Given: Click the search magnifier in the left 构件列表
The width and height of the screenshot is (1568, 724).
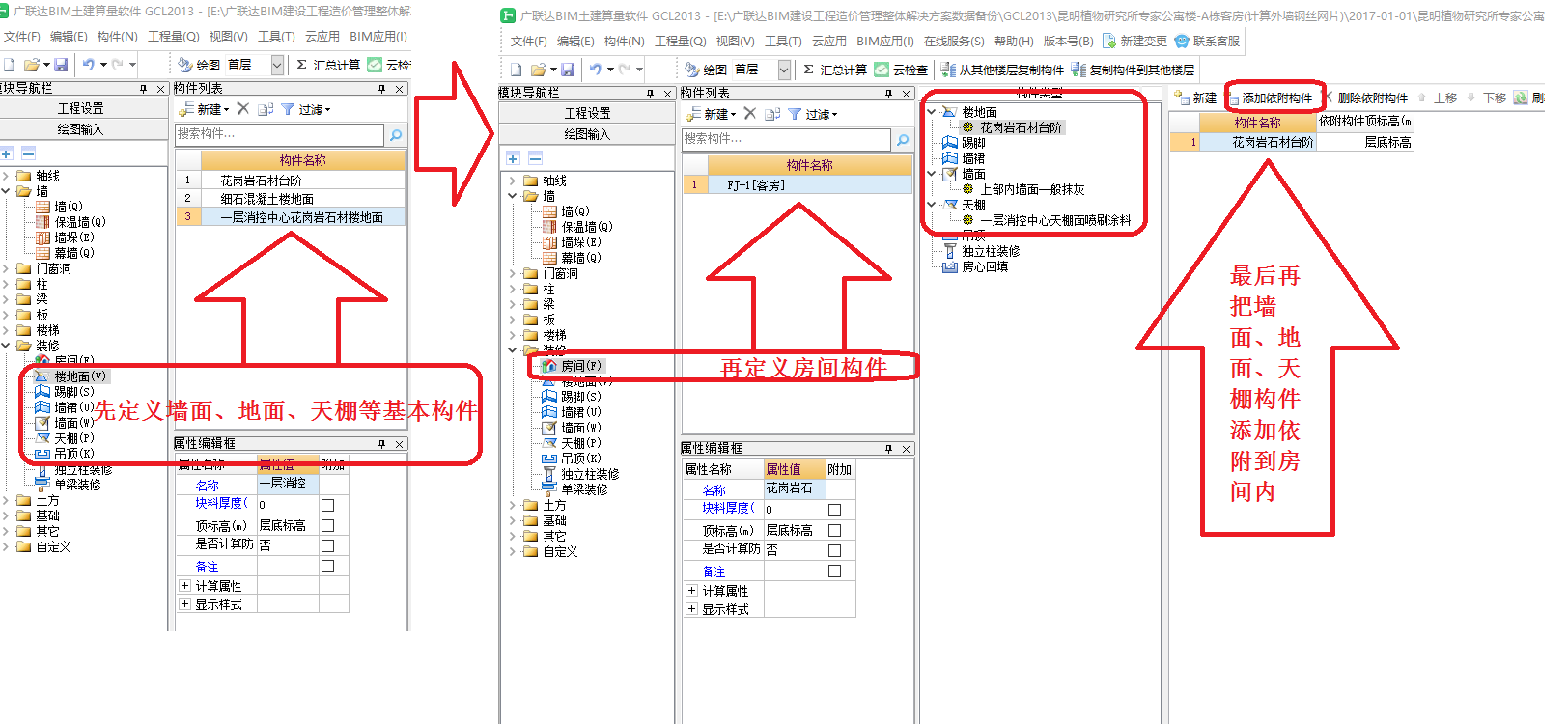Looking at the screenshot, I should point(396,135).
